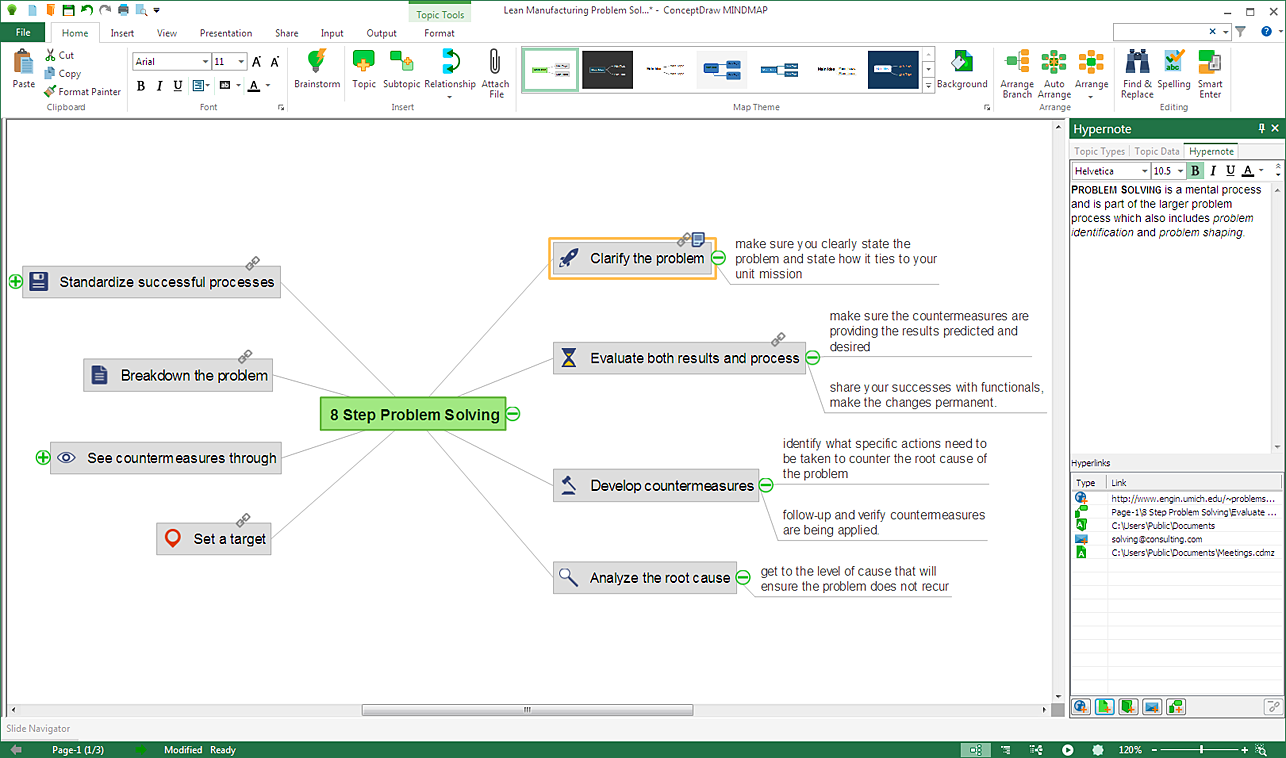Run the Spelling check tool
This screenshot has width=1286, height=758.
1174,63
